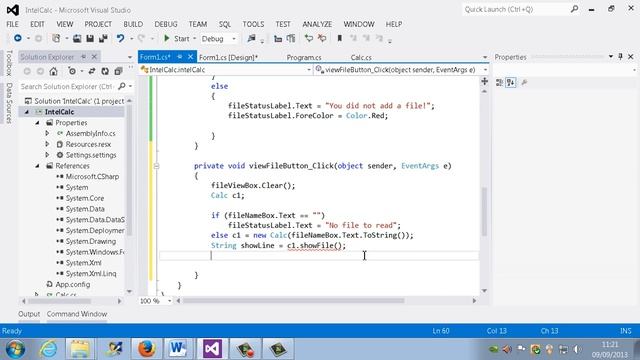The image size is (640, 360).
Task: Click Collapse All icon in Solution Explorer
Action: (x=118, y=71)
